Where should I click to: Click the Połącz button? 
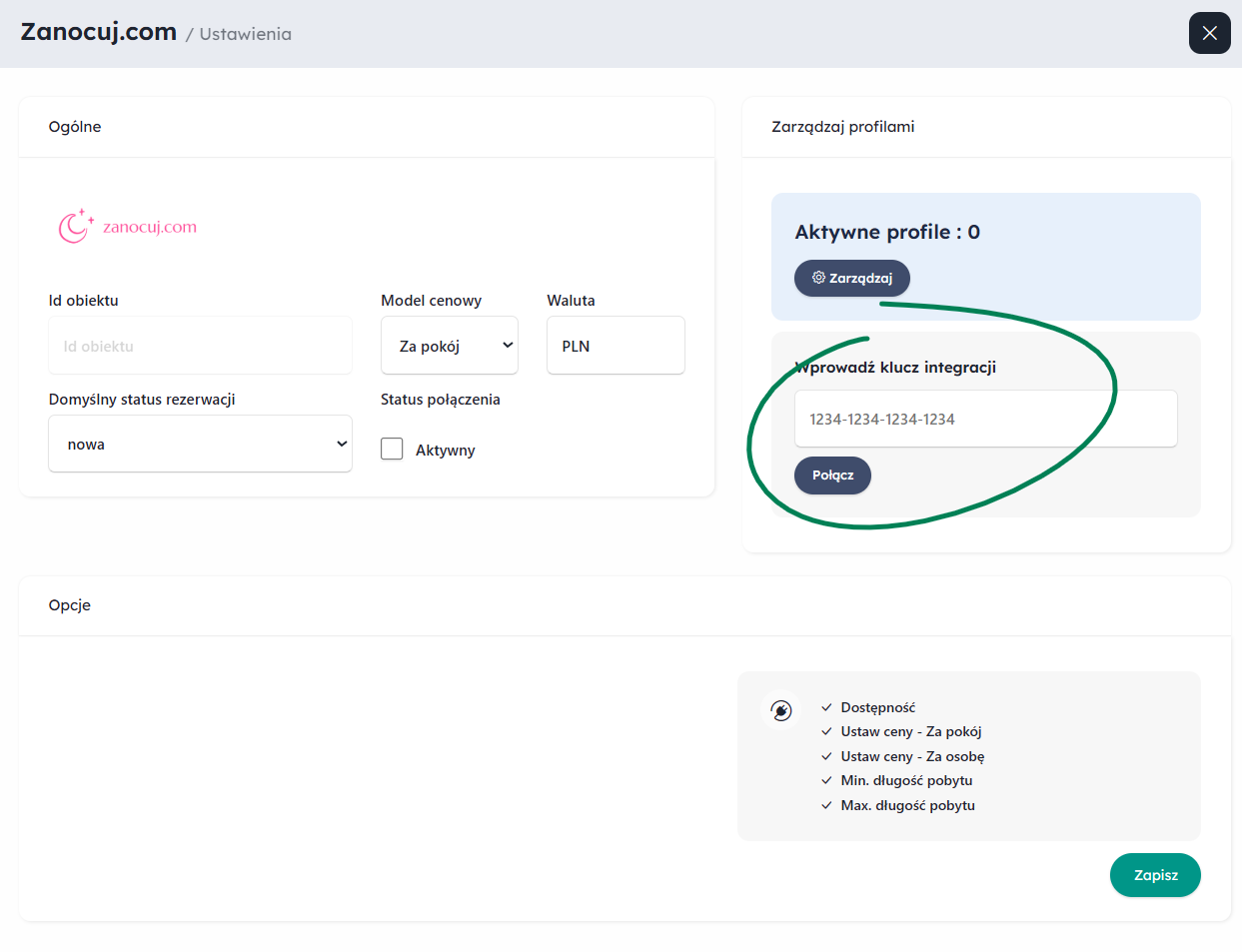(832, 476)
